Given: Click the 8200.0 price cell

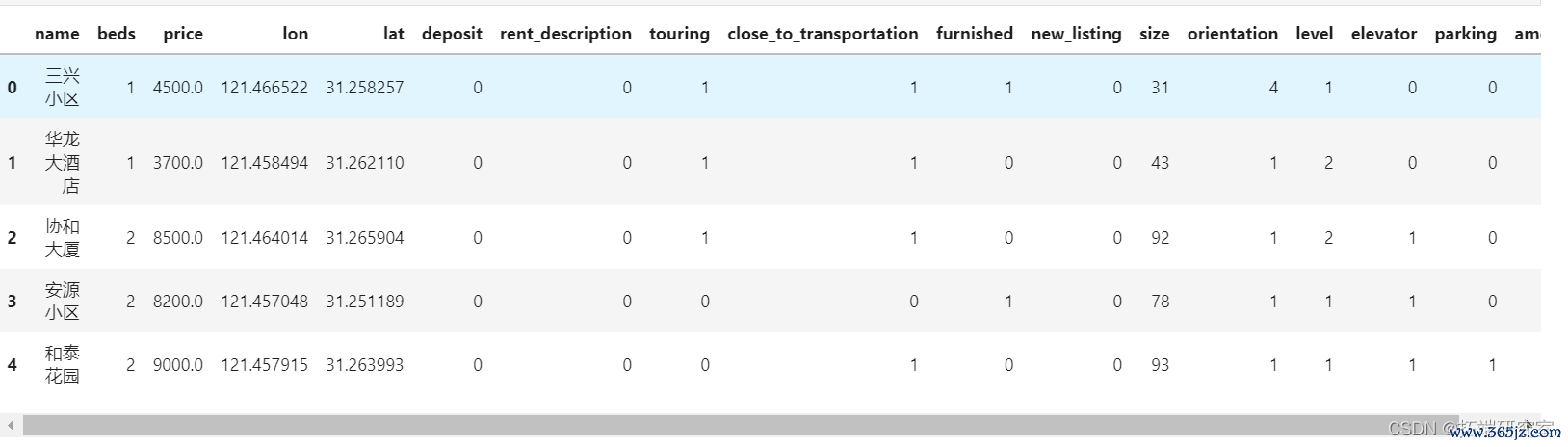Looking at the screenshot, I should pos(178,302).
